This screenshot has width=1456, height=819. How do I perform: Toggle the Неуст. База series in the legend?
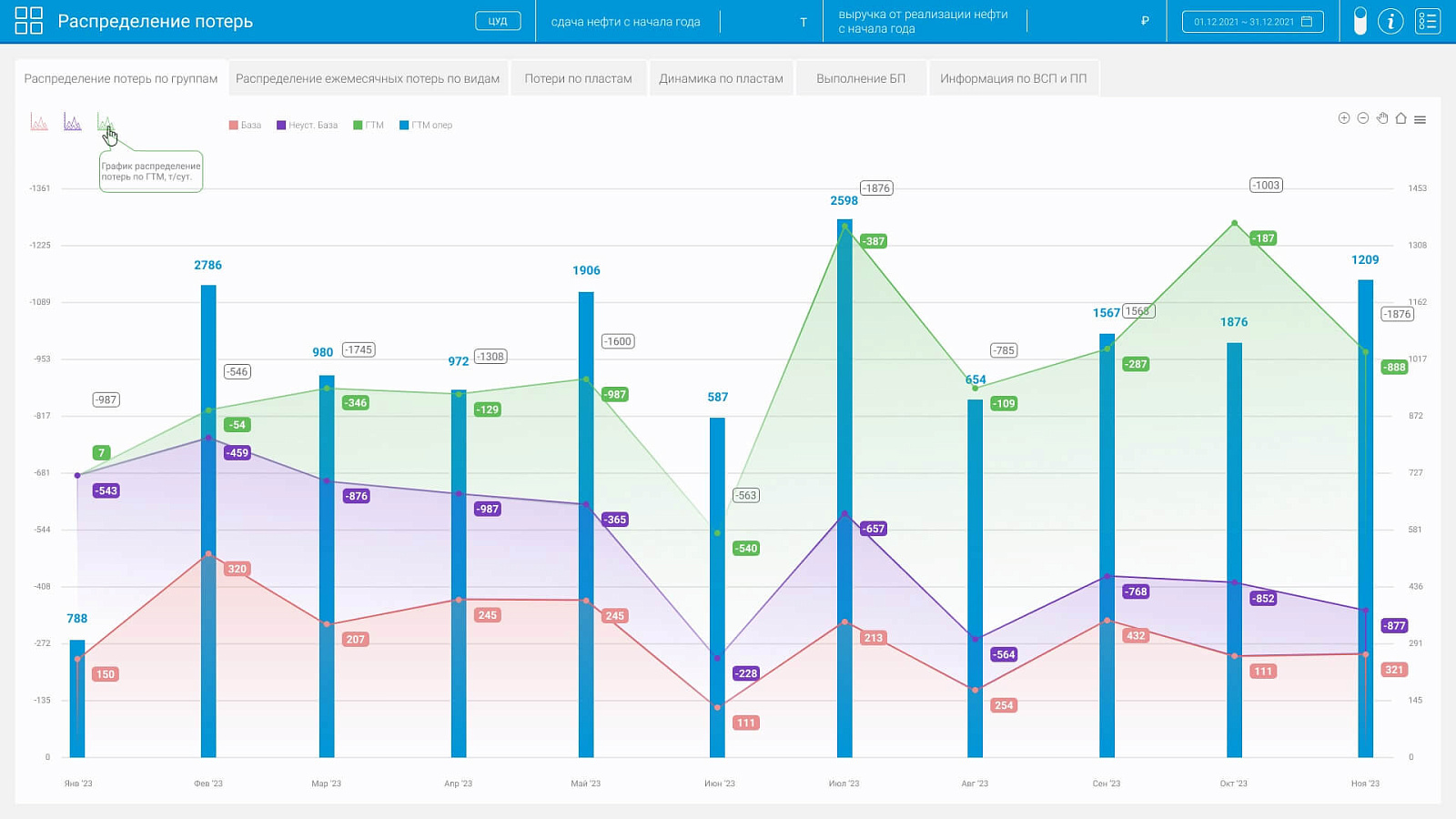coord(308,126)
